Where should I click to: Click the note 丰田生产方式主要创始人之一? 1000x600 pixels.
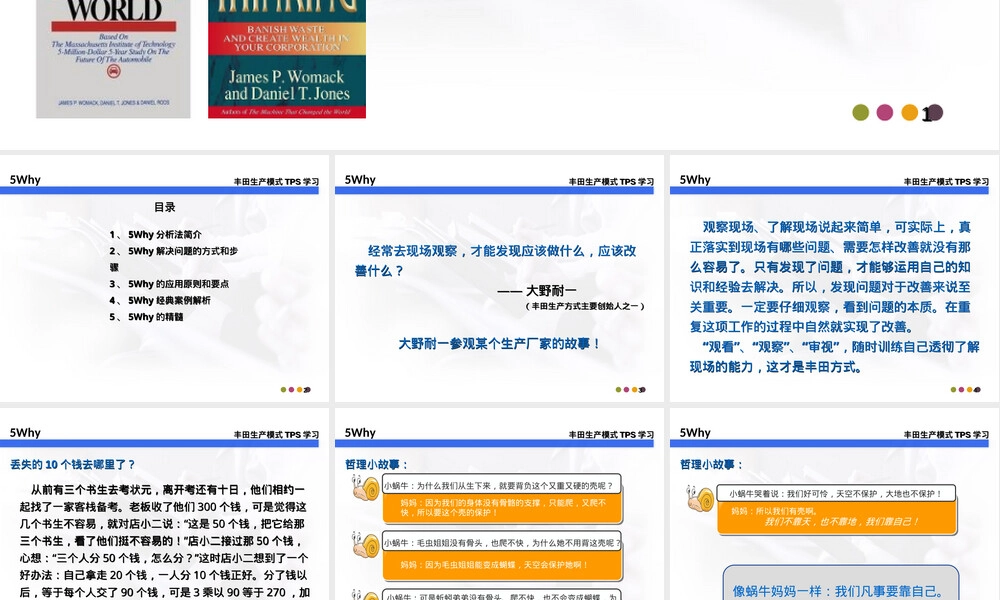[585, 306]
